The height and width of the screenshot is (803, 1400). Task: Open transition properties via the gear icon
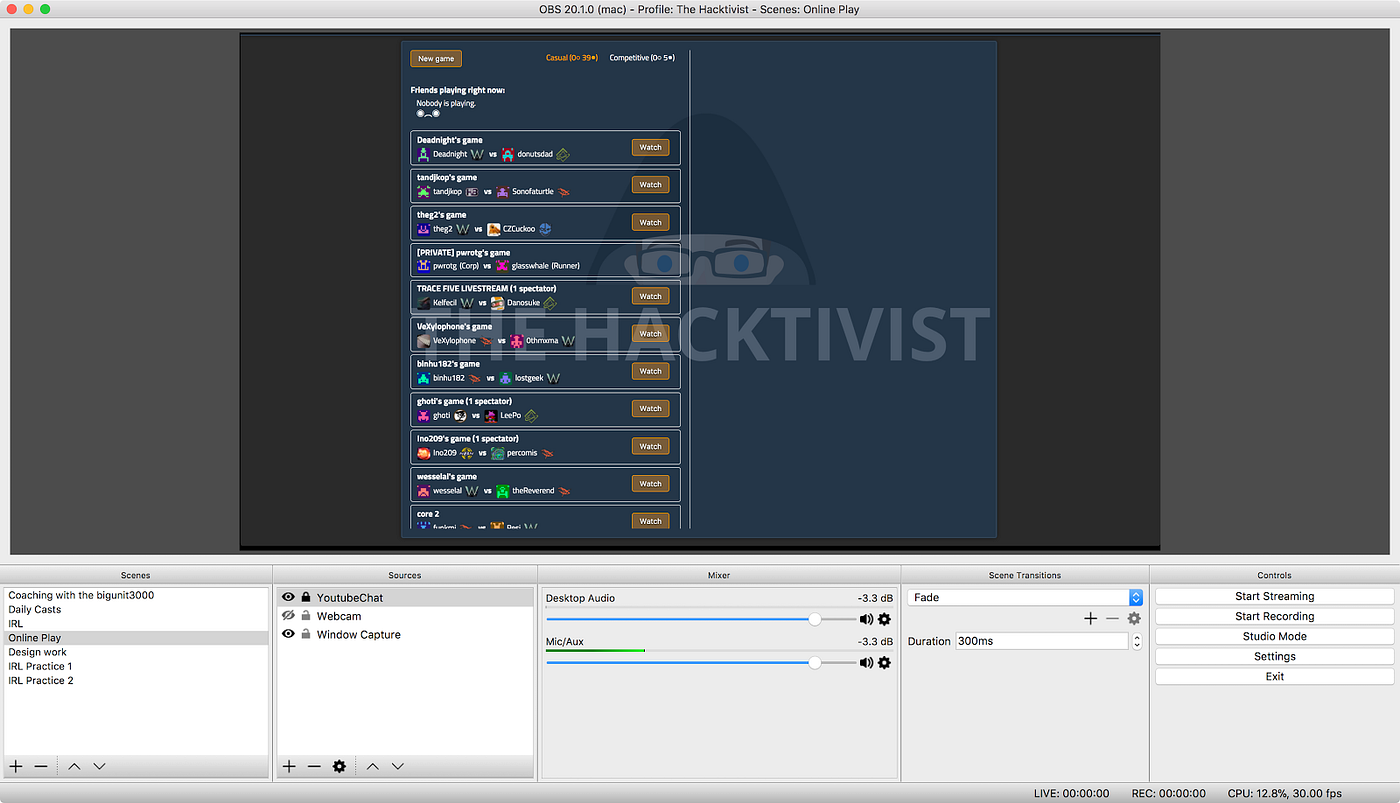coord(1133,618)
